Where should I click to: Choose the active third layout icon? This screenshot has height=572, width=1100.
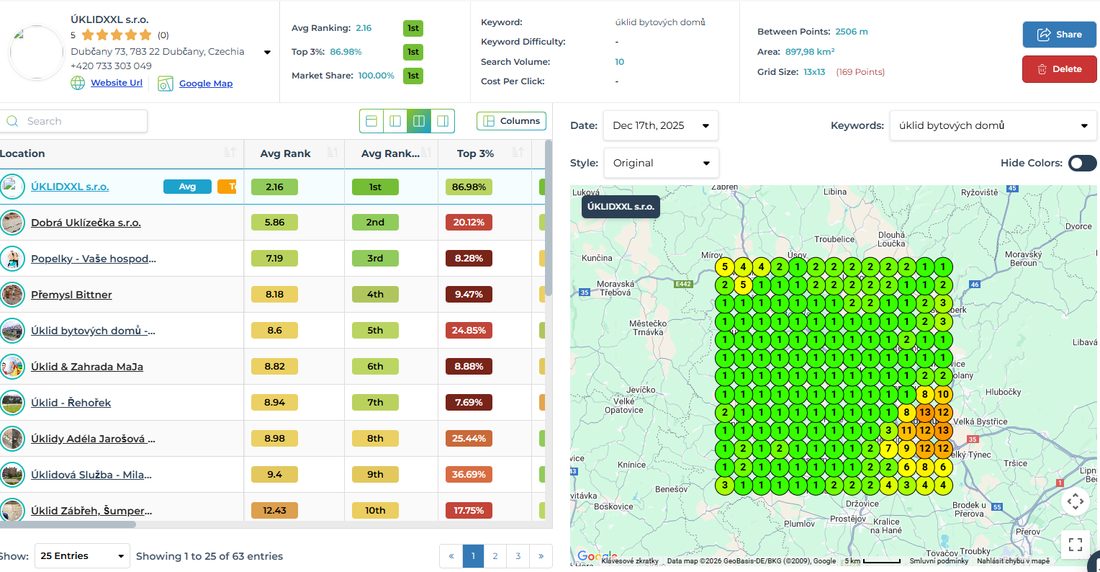(x=419, y=121)
